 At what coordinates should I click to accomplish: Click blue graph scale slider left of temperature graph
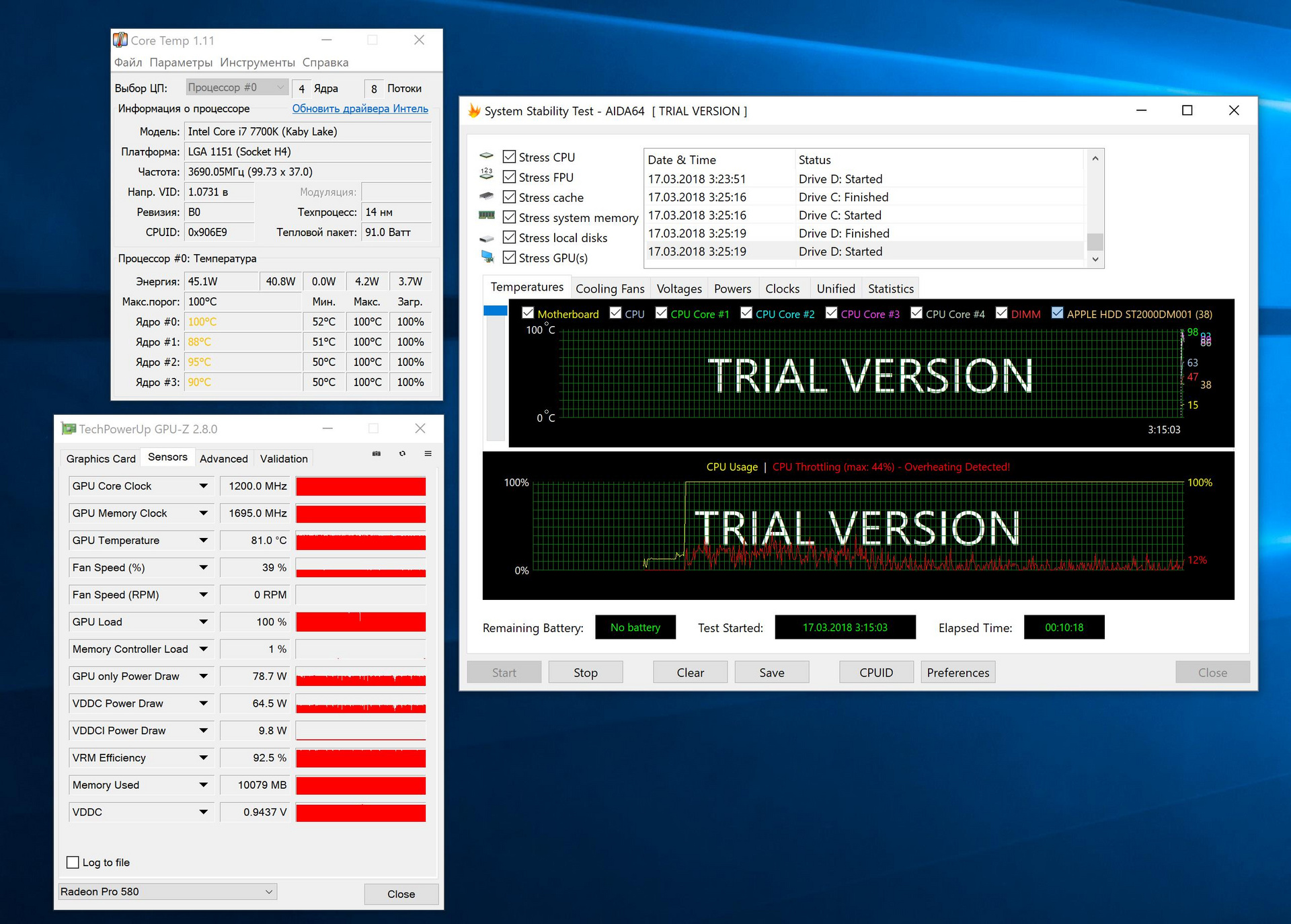pyautogui.click(x=495, y=311)
